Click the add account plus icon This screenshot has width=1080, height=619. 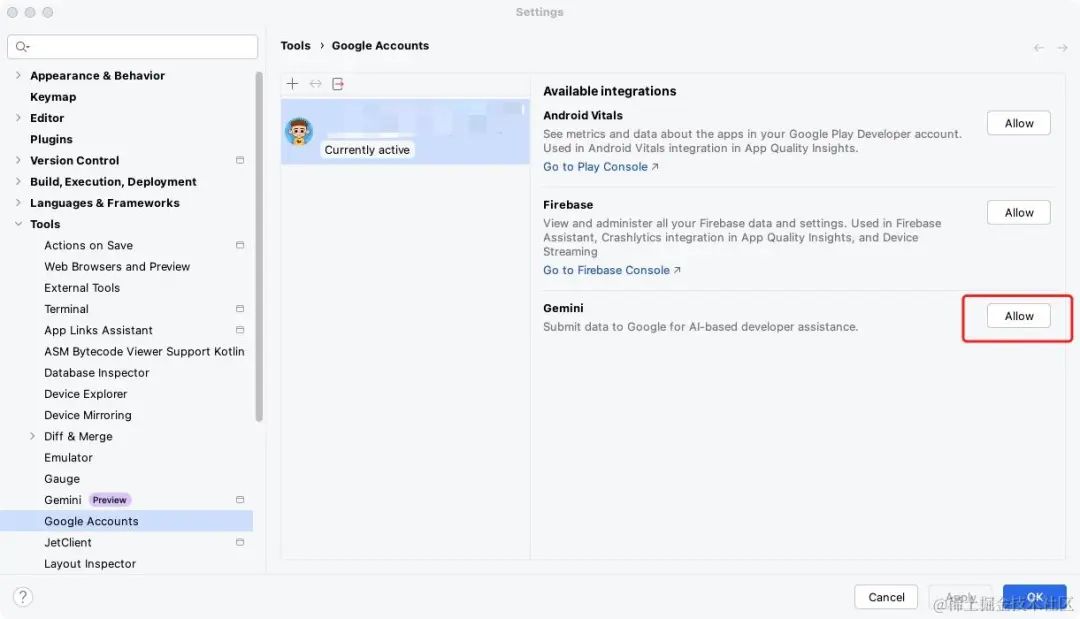click(292, 83)
